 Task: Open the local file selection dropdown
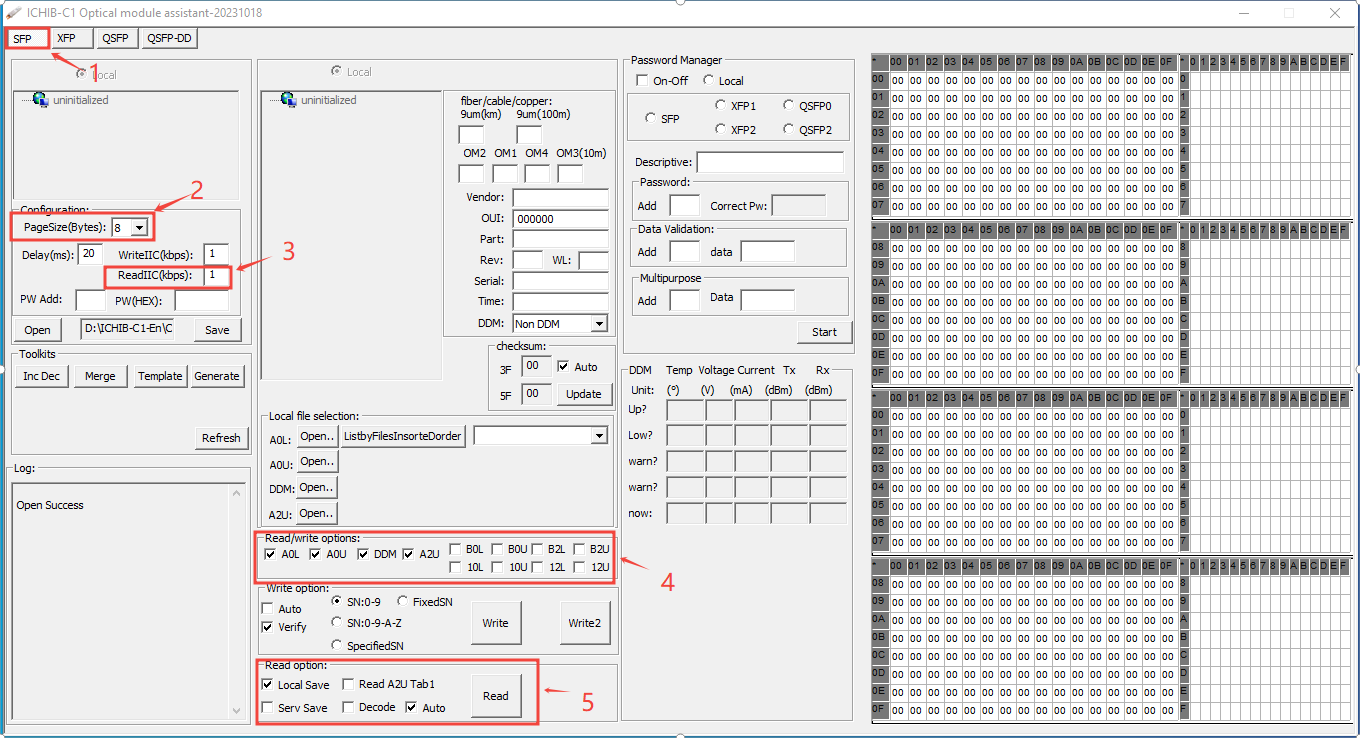598,435
